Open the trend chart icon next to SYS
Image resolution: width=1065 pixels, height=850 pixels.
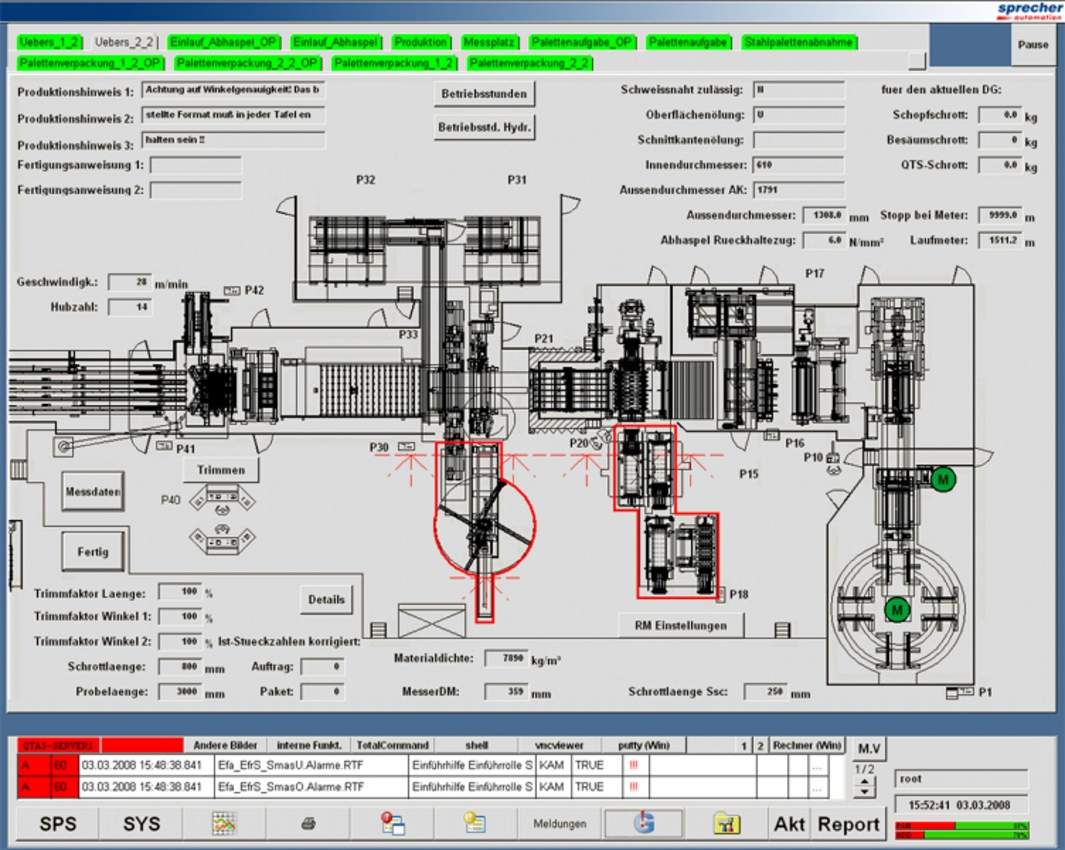pyautogui.click(x=224, y=824)
